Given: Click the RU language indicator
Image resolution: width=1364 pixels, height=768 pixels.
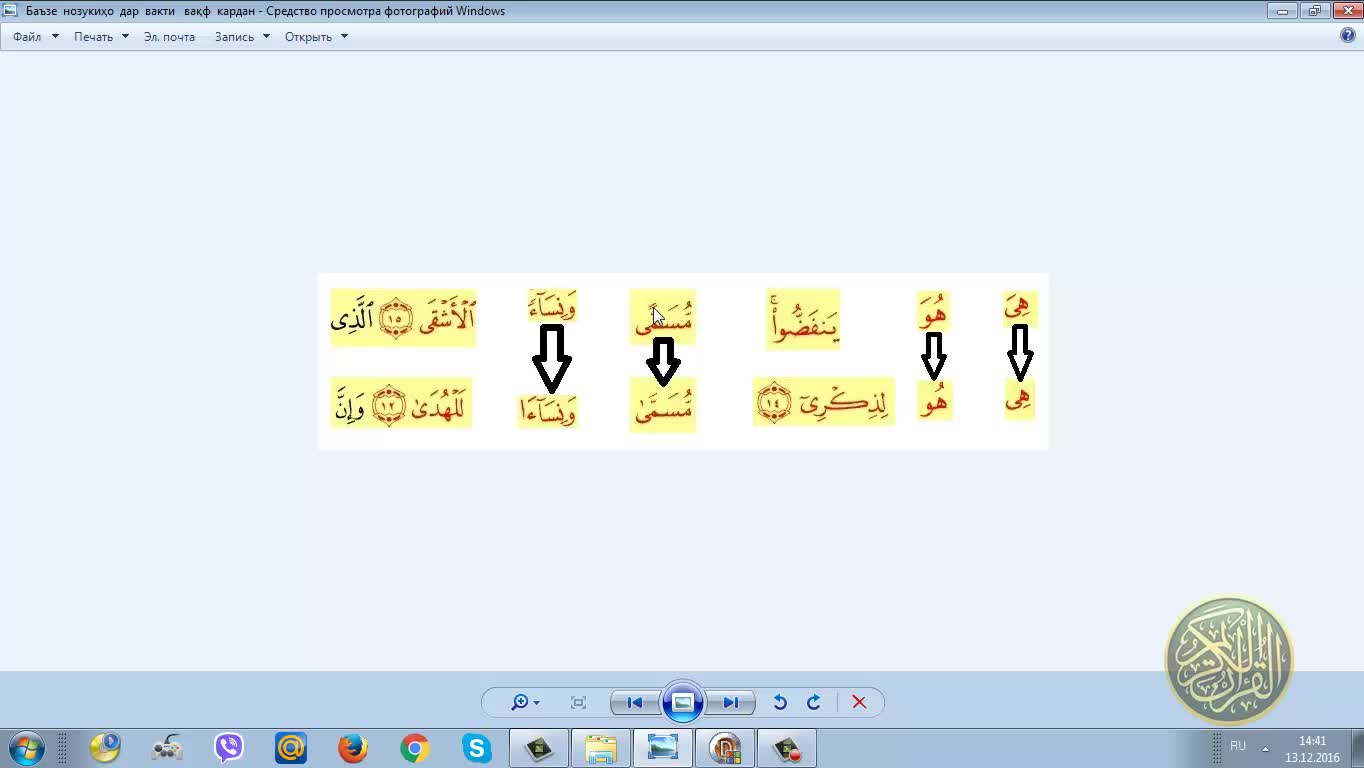Looking at the screenshot, I should [x=1238, y=747].
